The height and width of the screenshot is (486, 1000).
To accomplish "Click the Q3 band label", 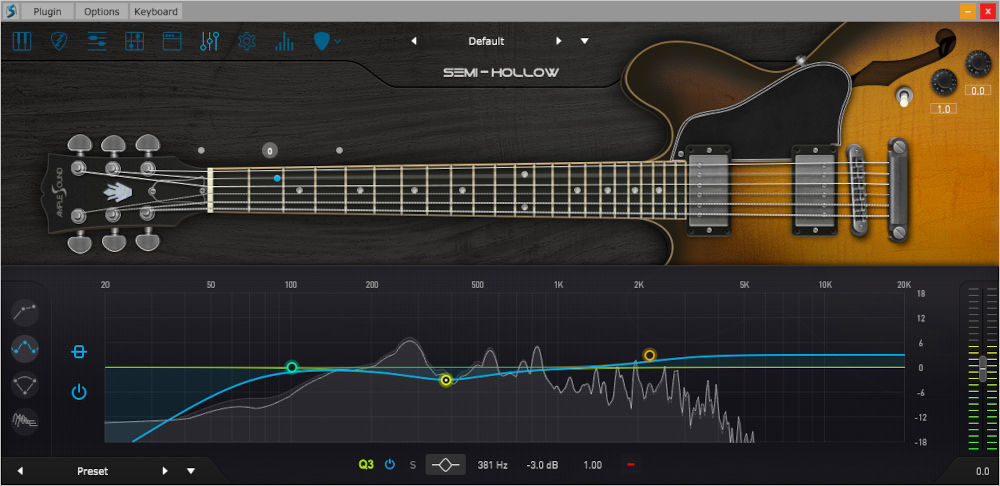I will pos(366,465).
